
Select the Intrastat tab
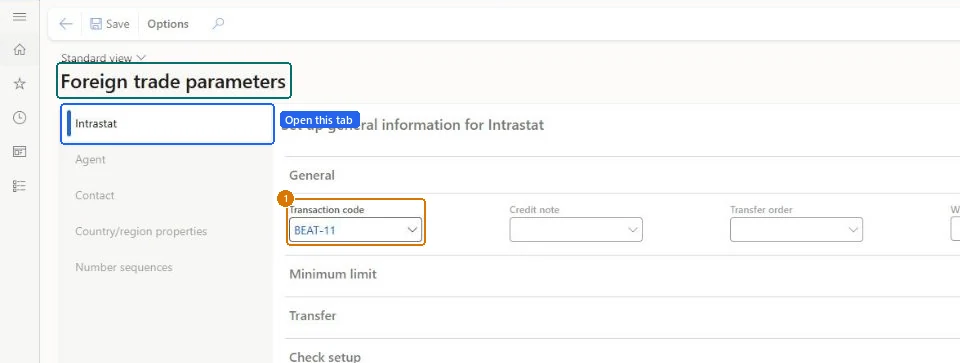click(167, 124)
